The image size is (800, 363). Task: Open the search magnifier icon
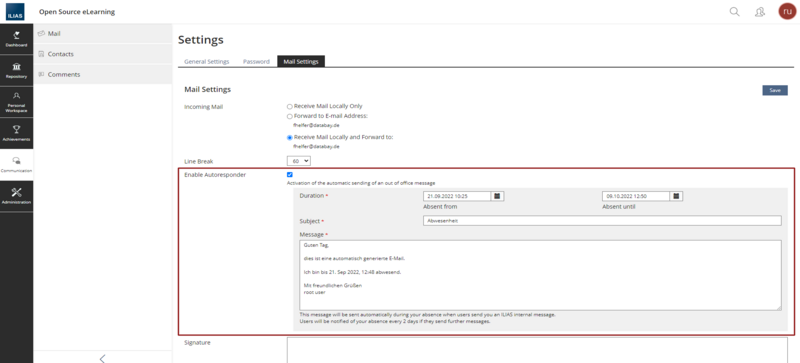(x=734, y=12)
